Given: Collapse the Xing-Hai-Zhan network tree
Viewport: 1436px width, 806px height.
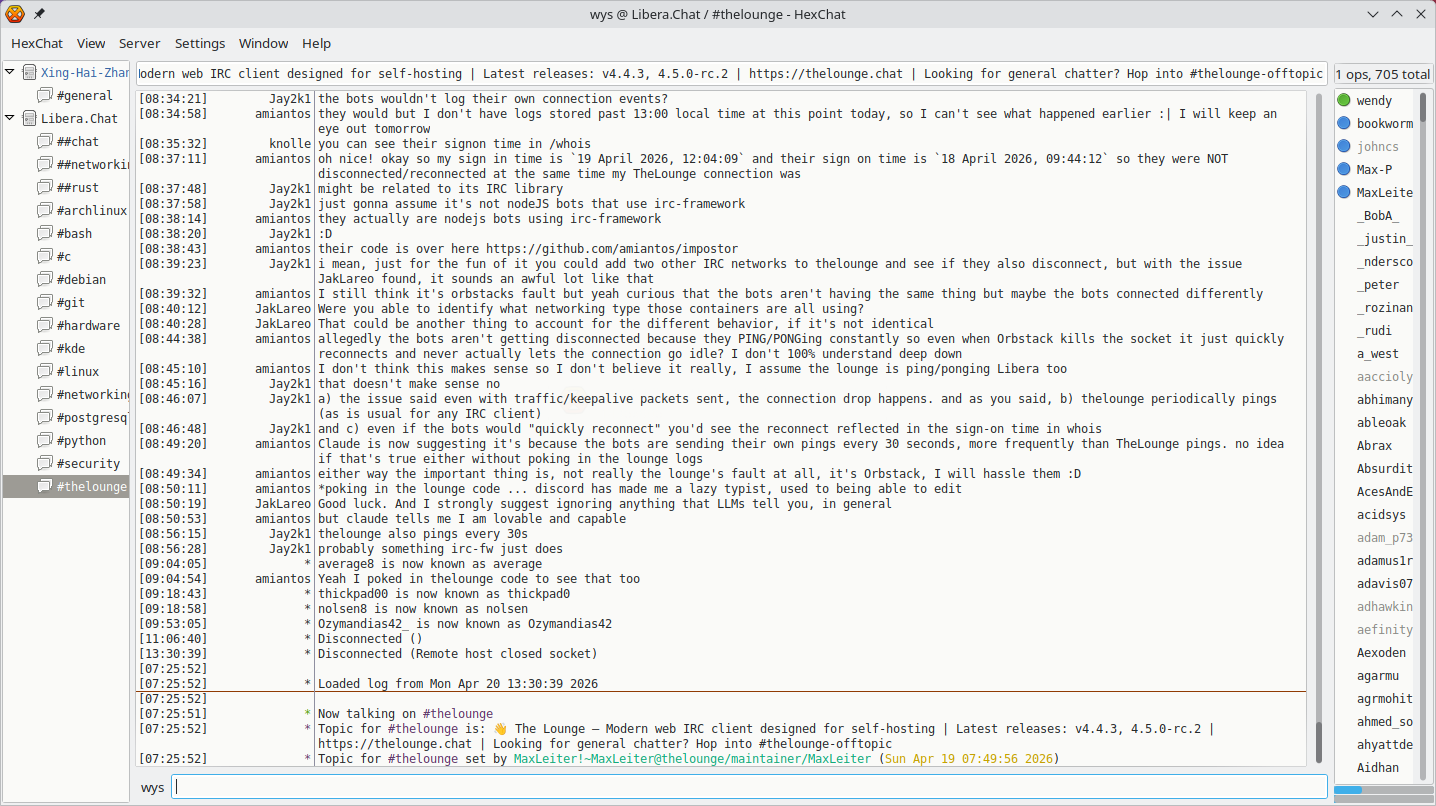Looking at the screenshot, I should point(11,73).
